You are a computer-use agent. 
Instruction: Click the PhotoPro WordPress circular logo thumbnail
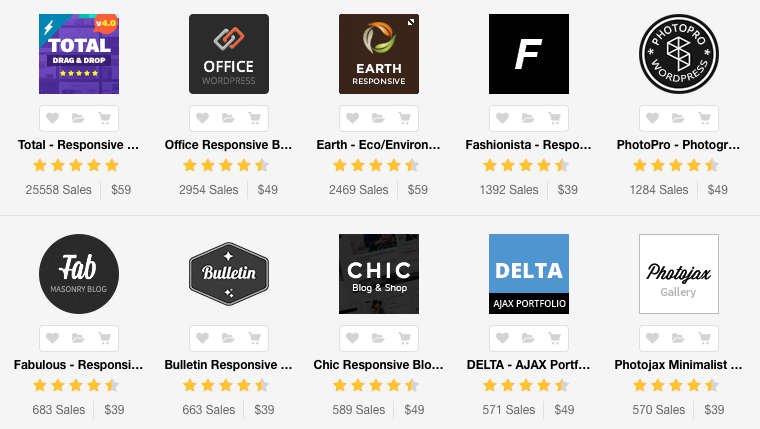coord(679,54)
